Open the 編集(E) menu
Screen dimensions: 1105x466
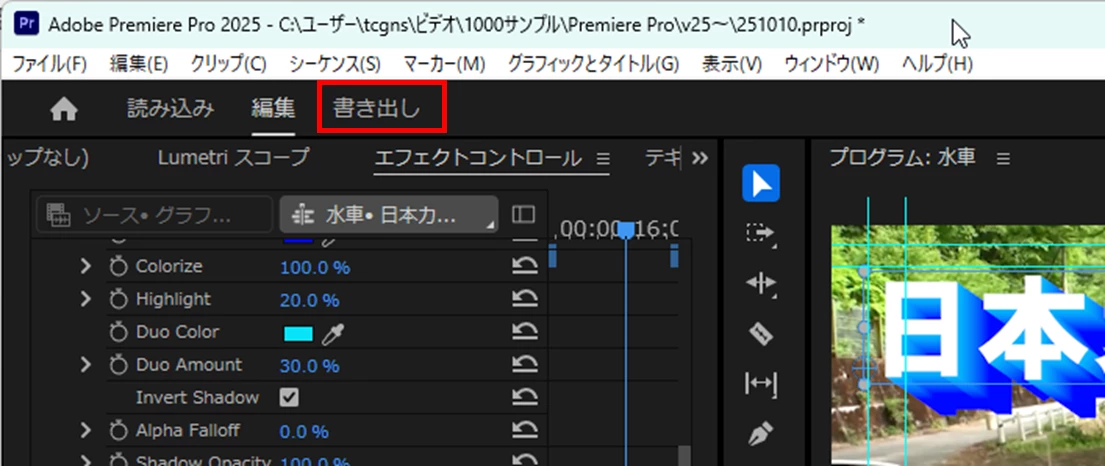139,64
